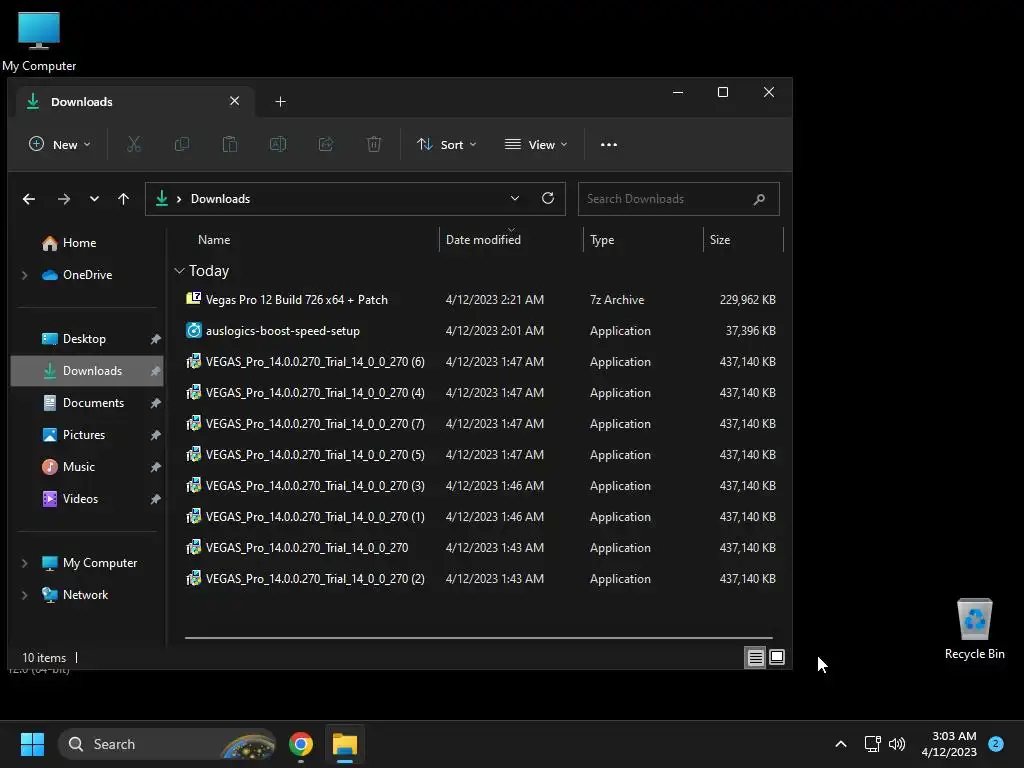1024x768 pixels.
Task: Add a new tab in File Explorer
Action: coord(280,102)
